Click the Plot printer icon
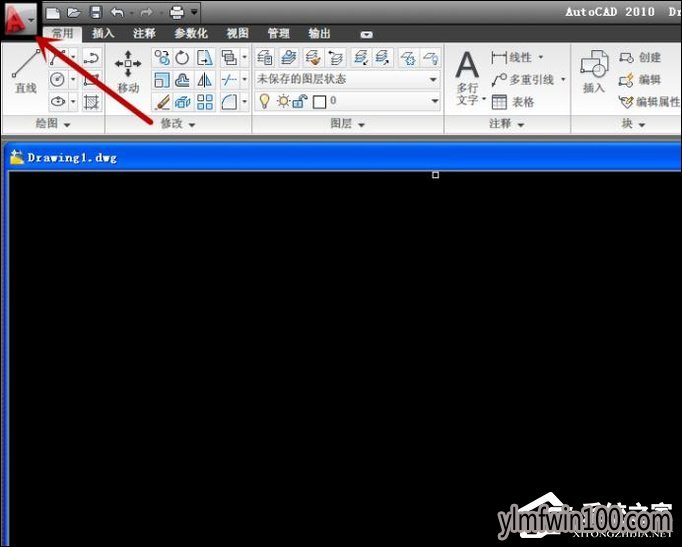Image resolution: width=682 pixels, height=547 pixels. 177,13
